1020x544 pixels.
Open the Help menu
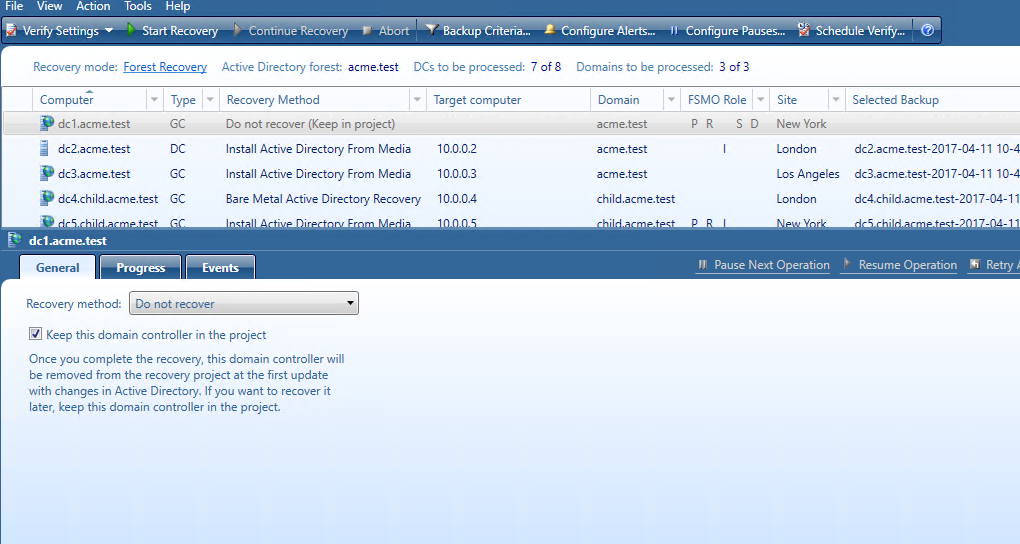coord(178,6)
